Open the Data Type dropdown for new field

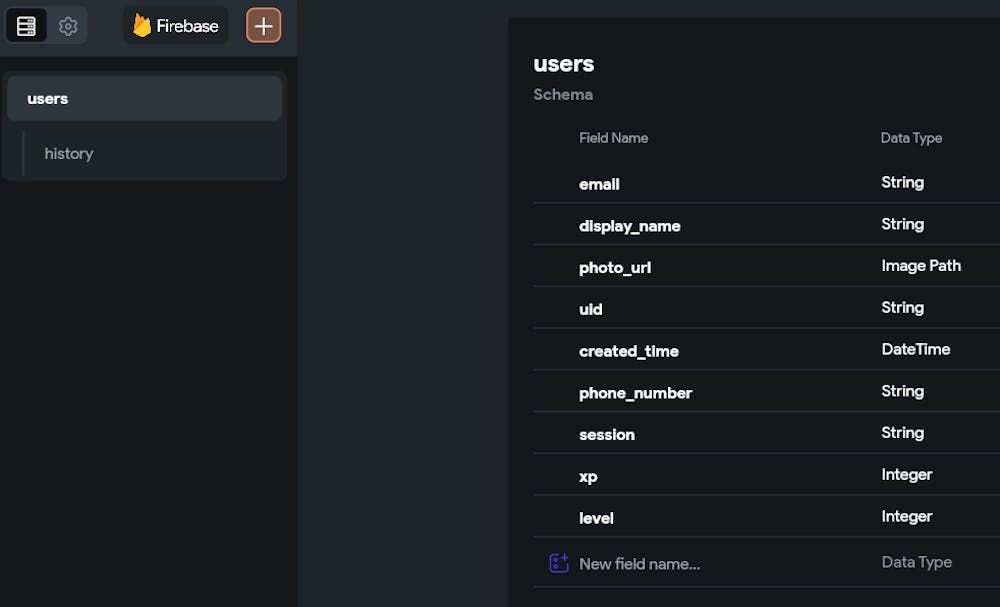(917, 563)
